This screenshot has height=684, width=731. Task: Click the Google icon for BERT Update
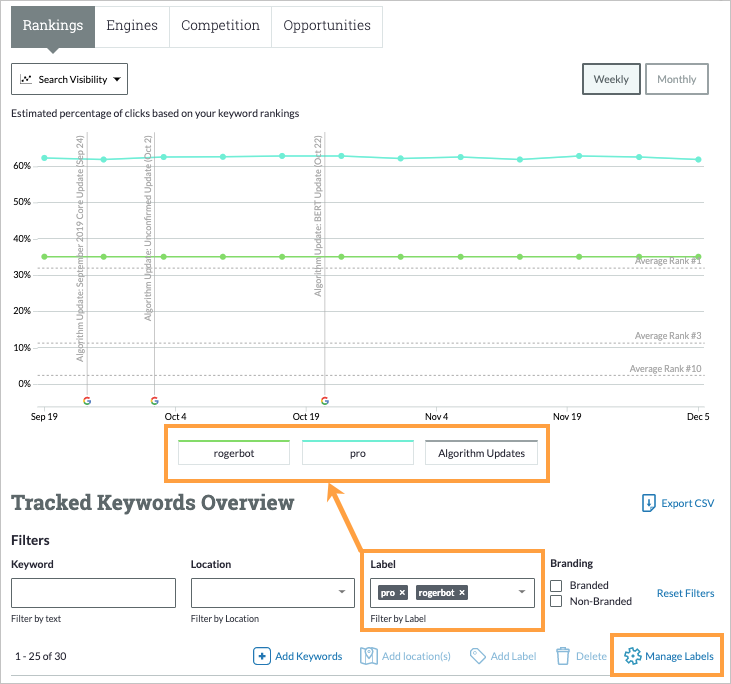point(324,401)
